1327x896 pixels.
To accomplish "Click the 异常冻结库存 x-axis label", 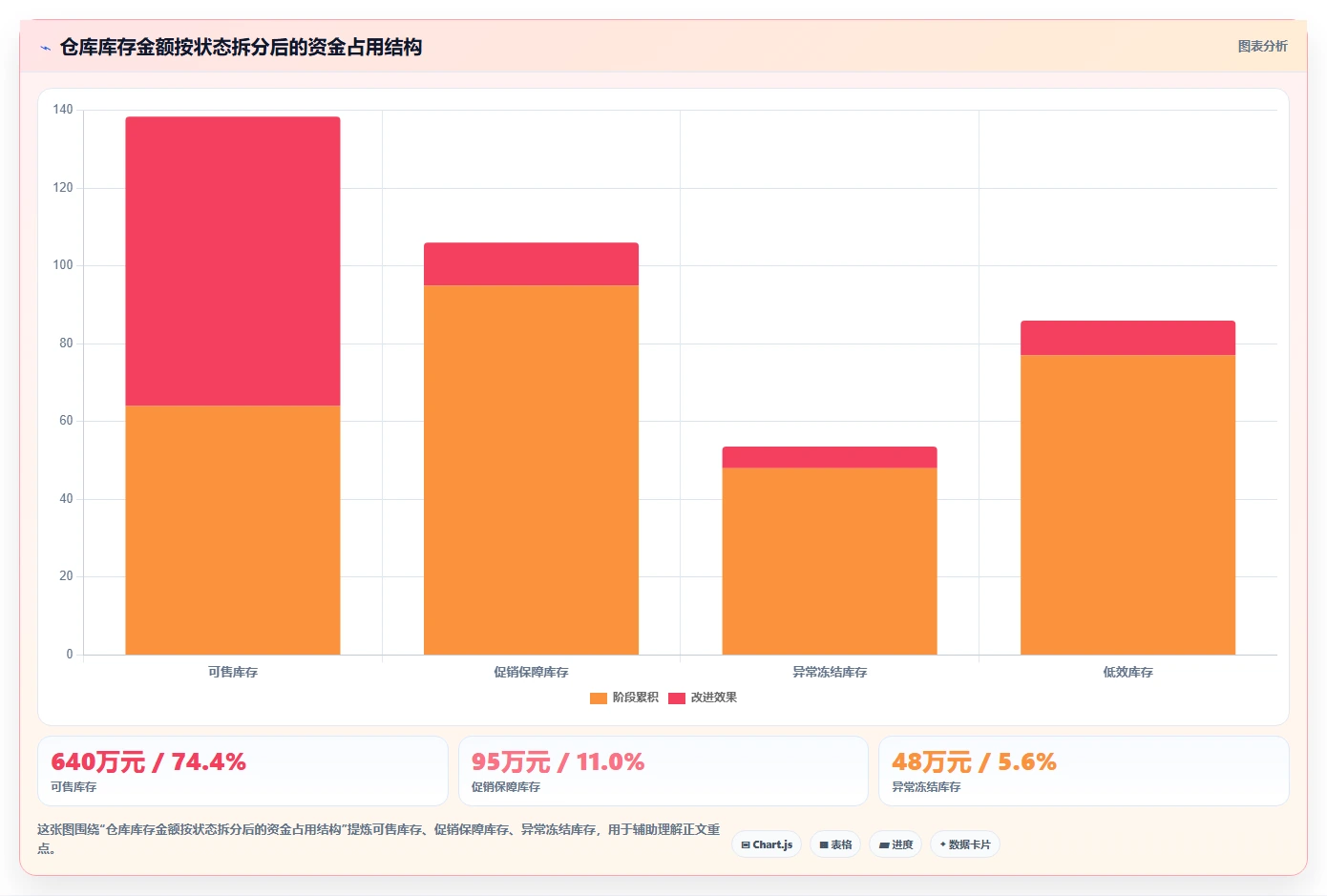I will 830,672.
